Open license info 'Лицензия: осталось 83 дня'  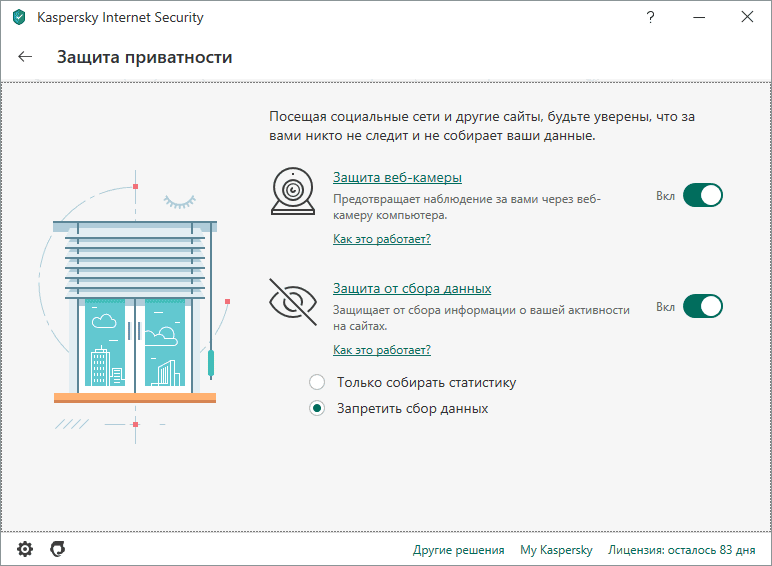tap(681, 550)
